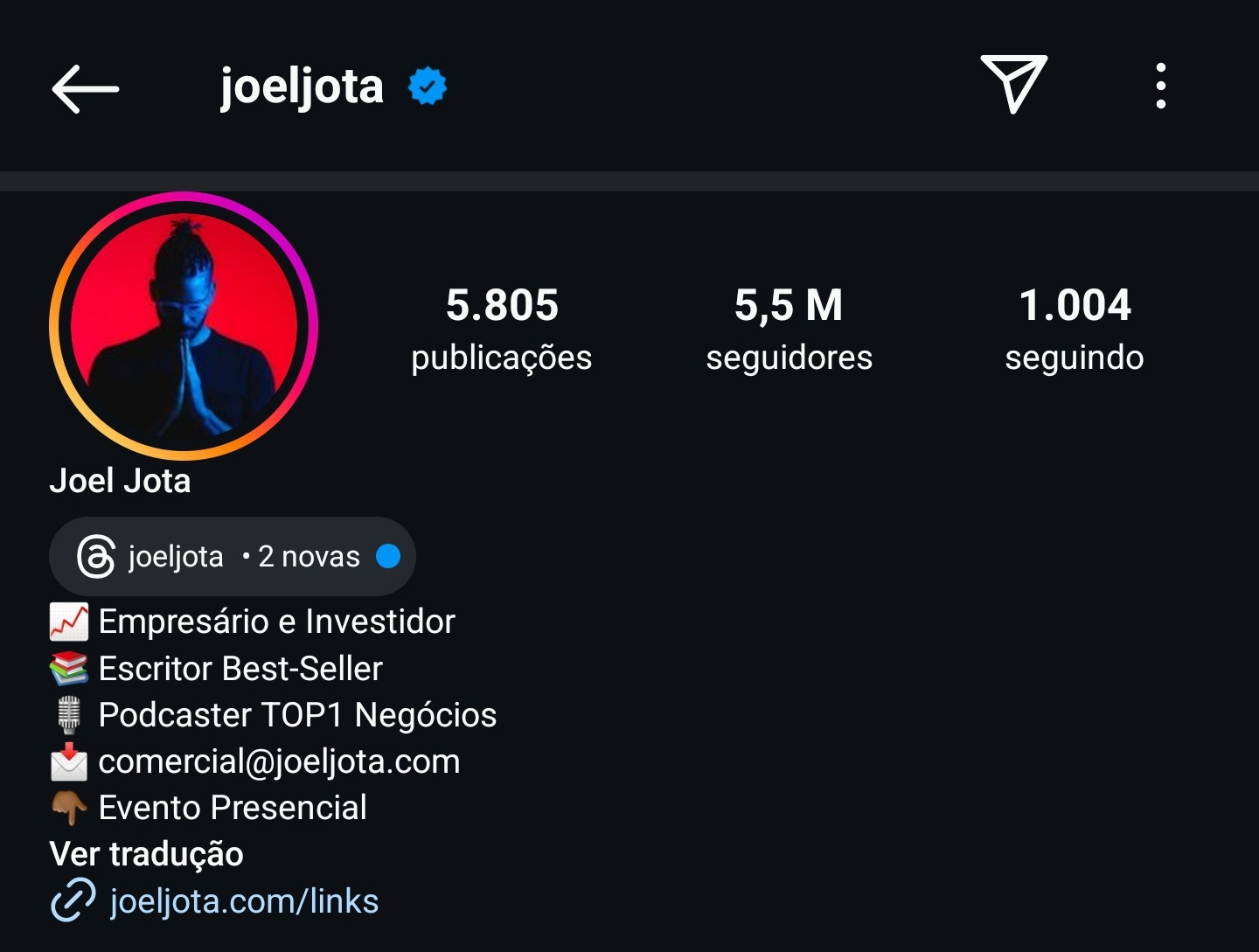1259x952 pixels.
Task: Click the link chain icon before joeljota.com/links
Action: pyautogui.click(x=68, y=901)
